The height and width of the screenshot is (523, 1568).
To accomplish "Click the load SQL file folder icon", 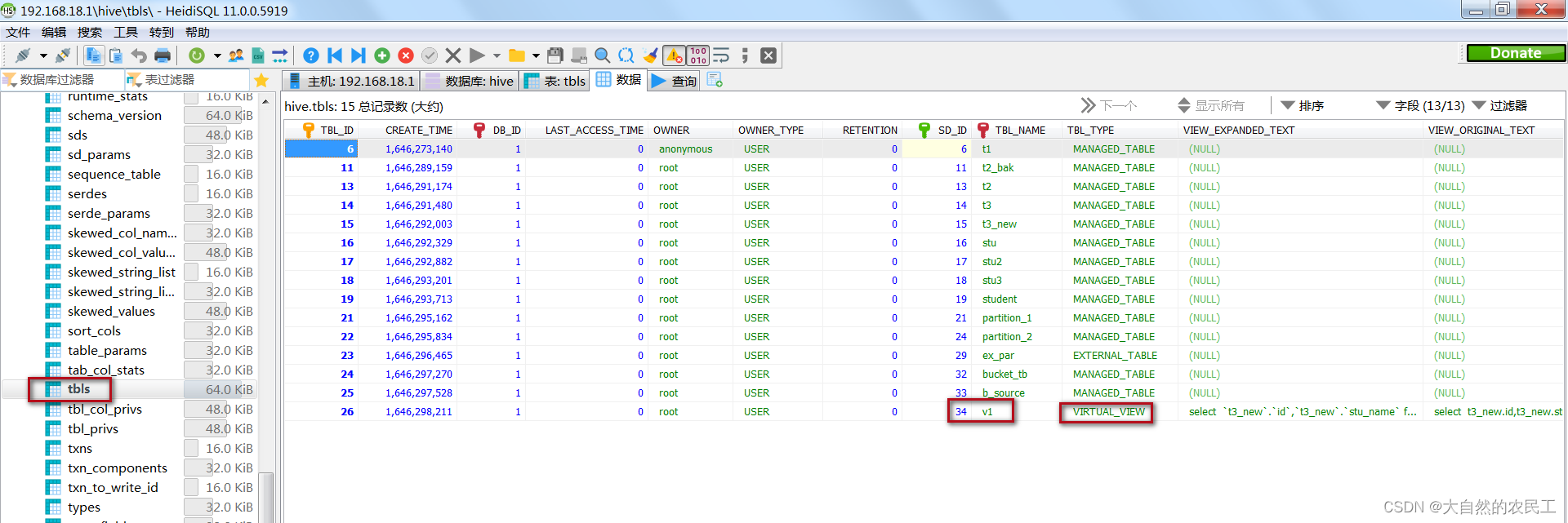I will [x=517, y=55].
